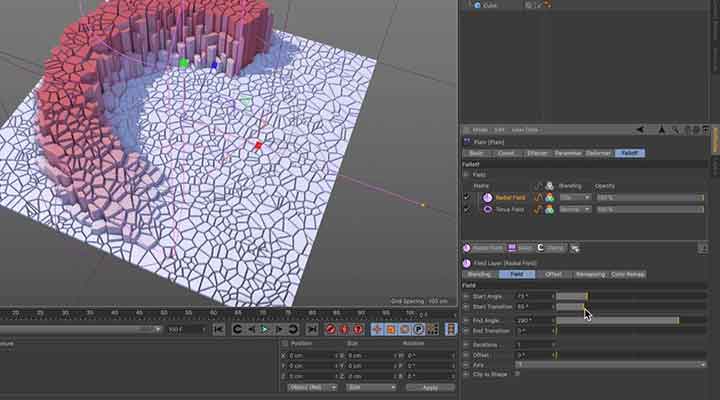
Task: Click the Clamp modifier button
Action: click(551, 248)
